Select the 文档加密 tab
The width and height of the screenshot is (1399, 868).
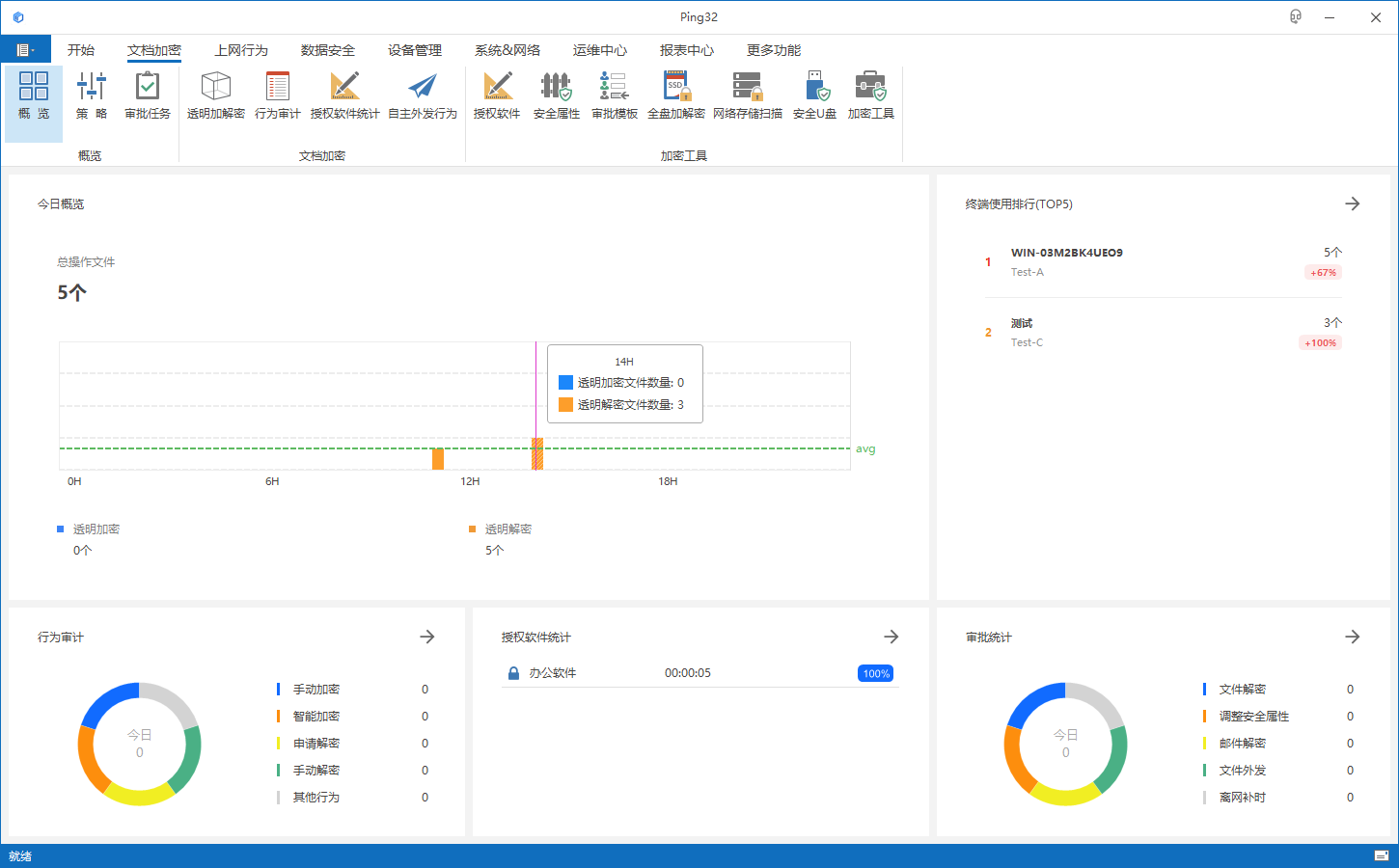click(x=154, y=50)
